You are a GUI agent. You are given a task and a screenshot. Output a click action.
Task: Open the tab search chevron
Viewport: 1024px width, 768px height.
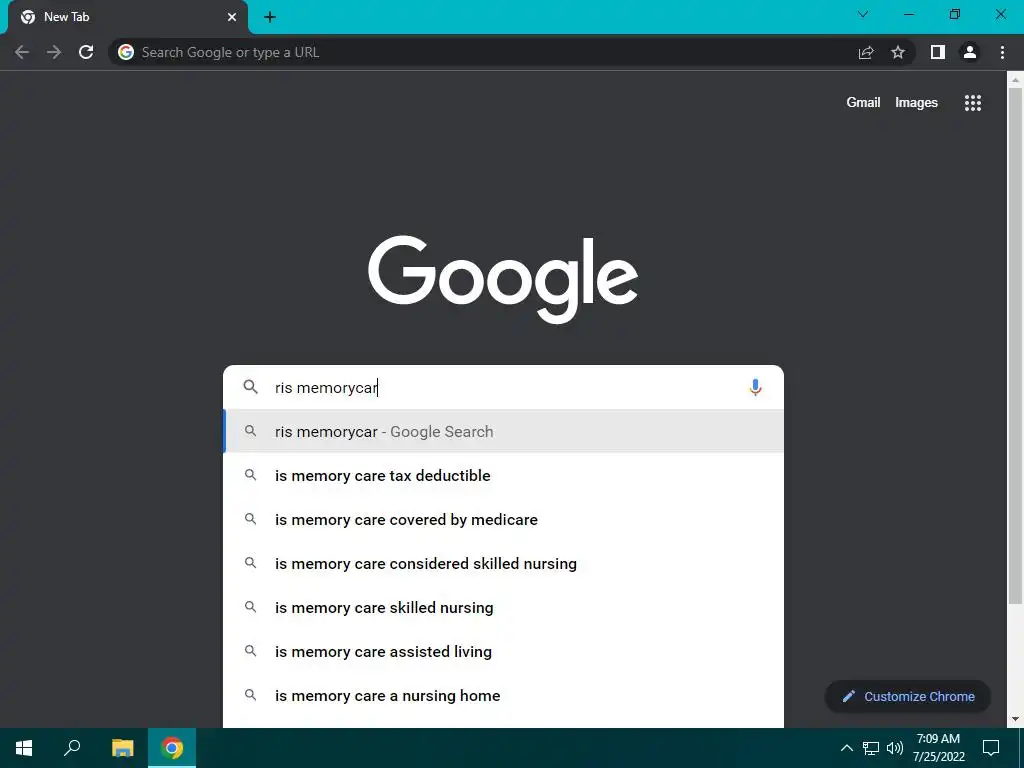click(x=863, y=14)
